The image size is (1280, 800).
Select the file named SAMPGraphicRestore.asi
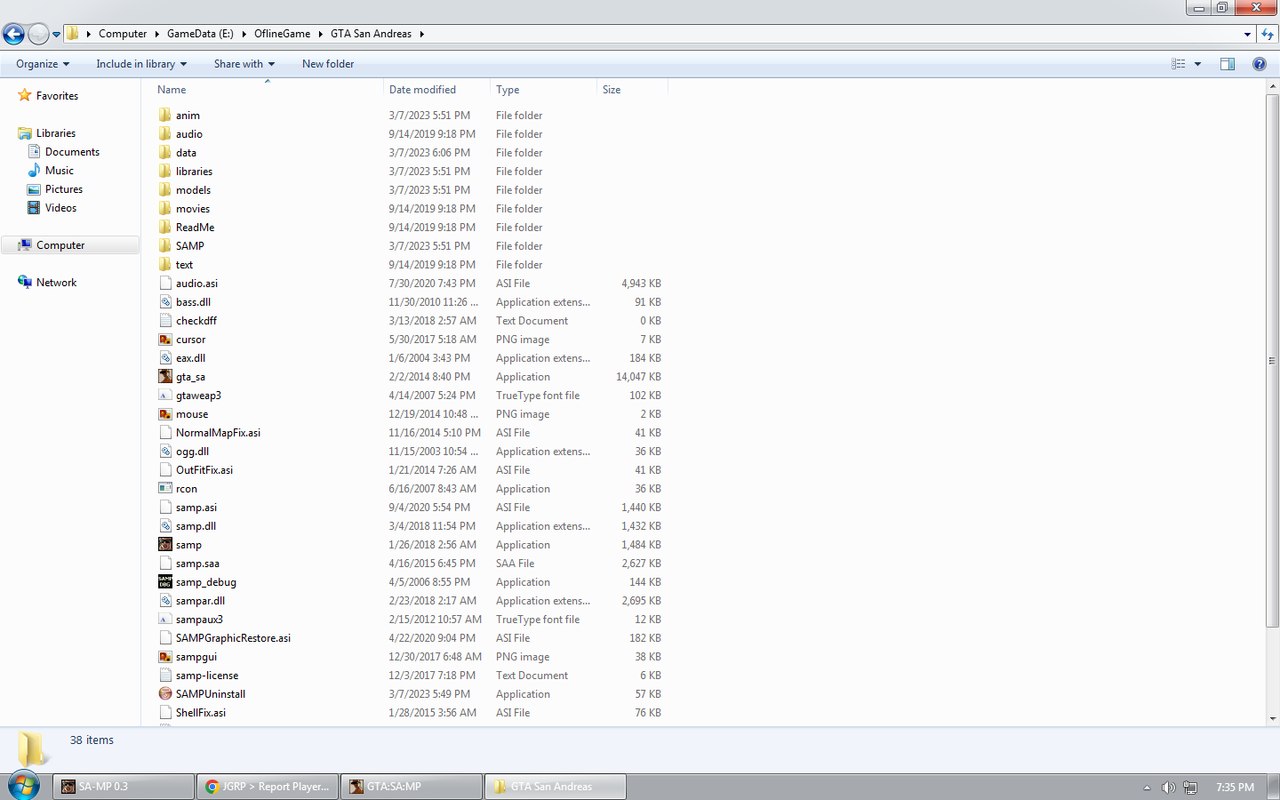[x=233, y=638]
